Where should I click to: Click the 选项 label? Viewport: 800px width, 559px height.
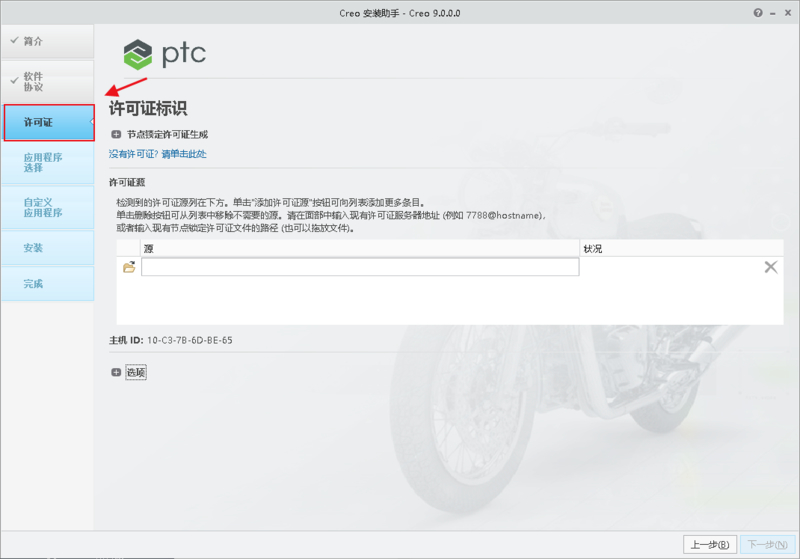pos(136,372)
